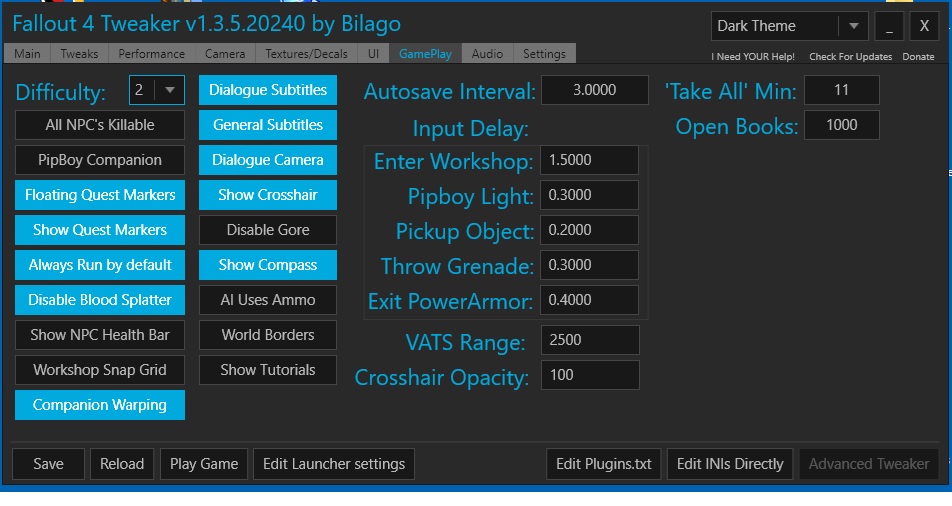
Task: Disable Floating Quest Markers
Action: (x=100, y=195)
